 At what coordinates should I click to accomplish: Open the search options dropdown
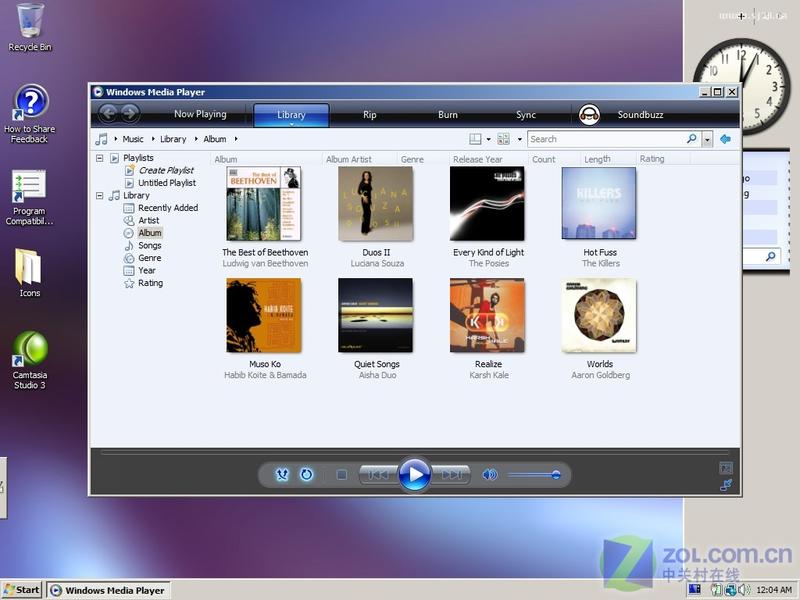tap(707, 139)
